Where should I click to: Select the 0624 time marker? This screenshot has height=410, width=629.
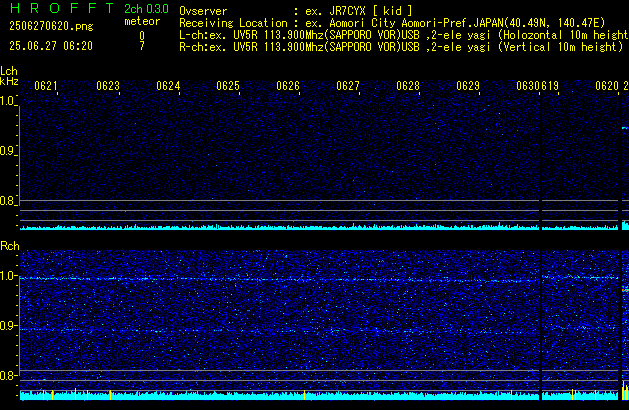coord(168,86)
